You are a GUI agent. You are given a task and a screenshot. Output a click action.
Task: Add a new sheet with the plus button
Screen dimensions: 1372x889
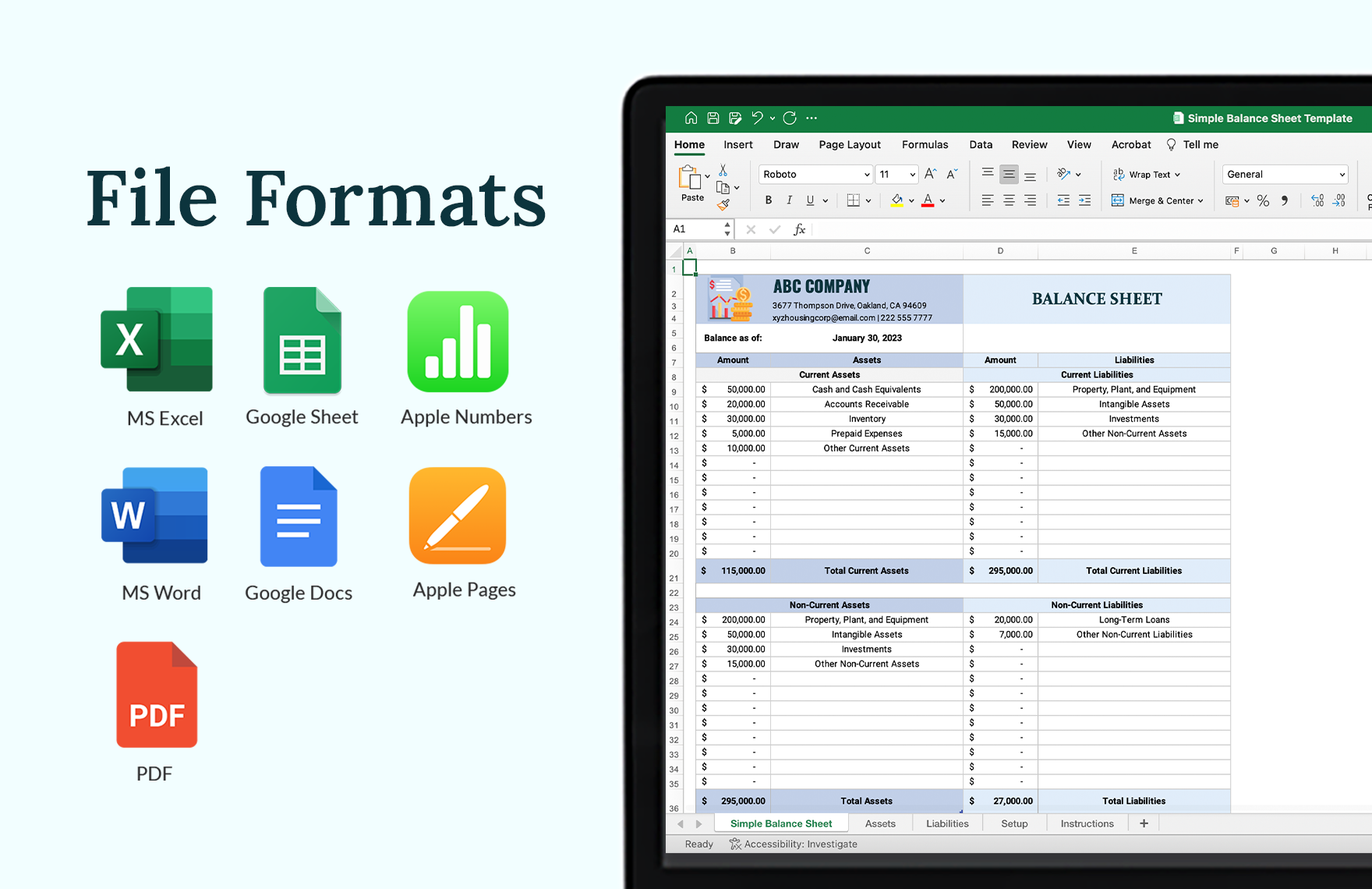1143,823
